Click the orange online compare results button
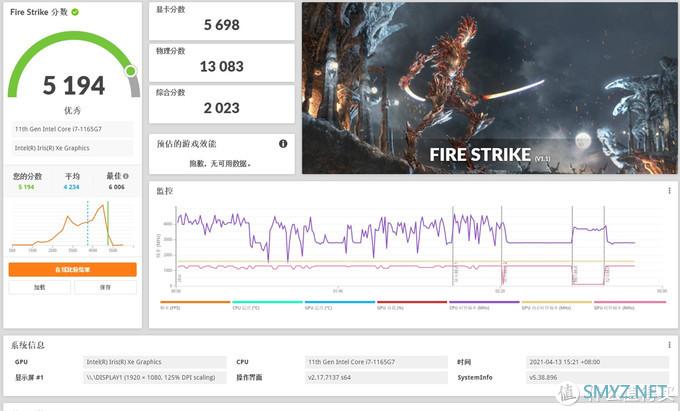This screenshot has height=411, width=680. (x=72, y=269)
